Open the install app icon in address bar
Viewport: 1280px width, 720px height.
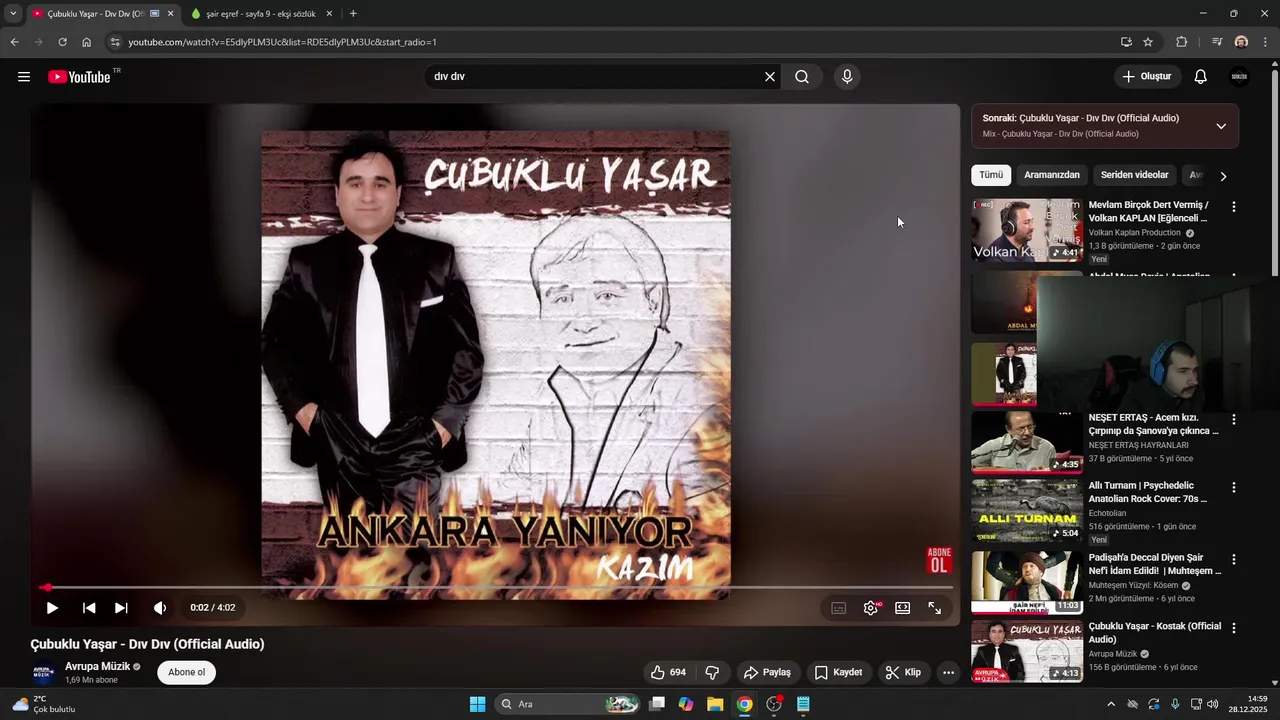tap(1126, 42)
